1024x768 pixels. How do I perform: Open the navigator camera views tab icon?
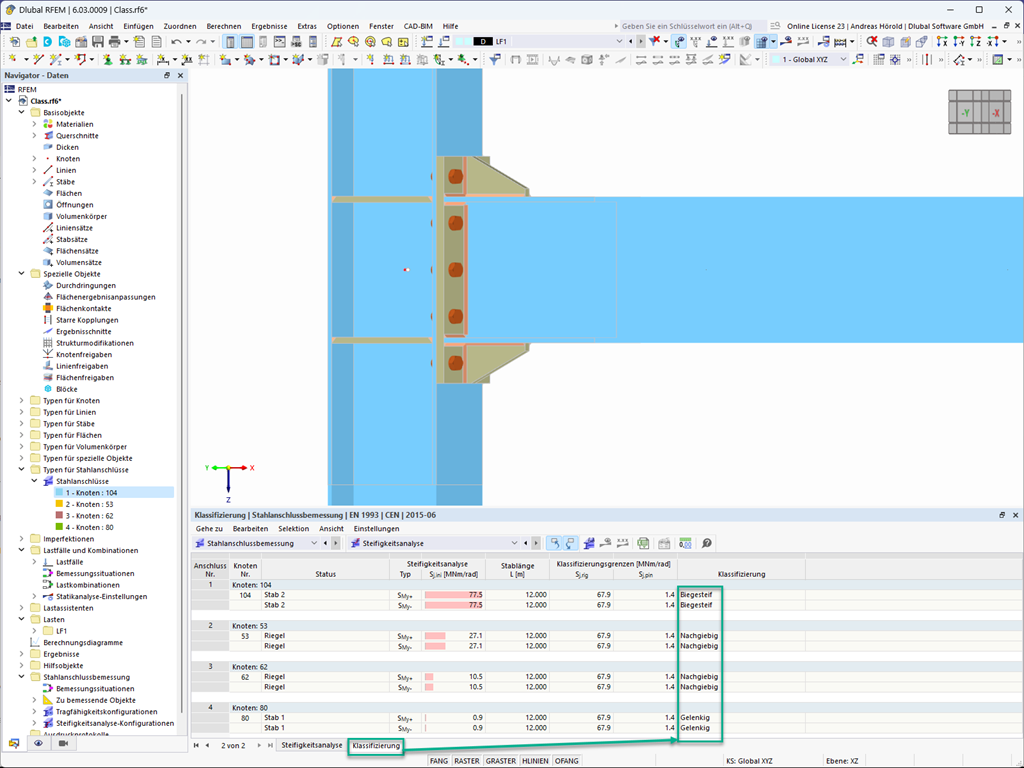coord(63,743)
